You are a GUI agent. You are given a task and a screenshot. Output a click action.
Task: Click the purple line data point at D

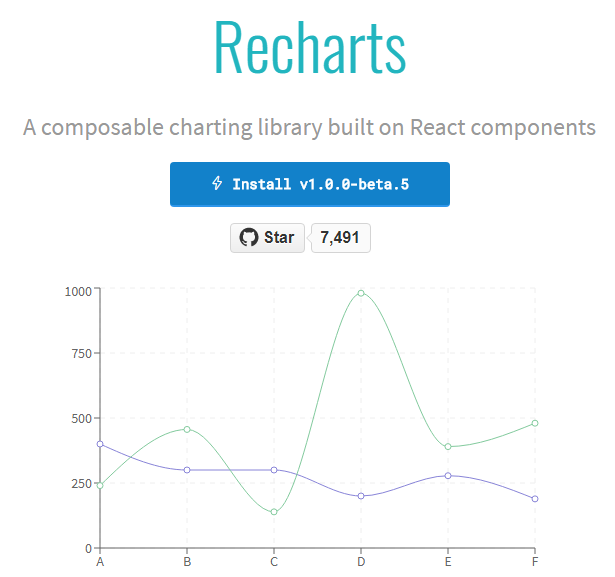(x=361, y=496)
